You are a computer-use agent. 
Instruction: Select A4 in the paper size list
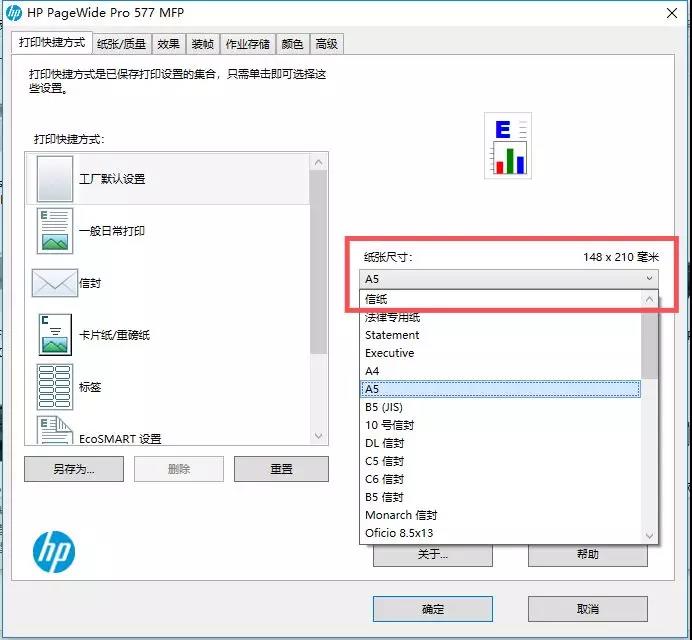click(501, 371)
